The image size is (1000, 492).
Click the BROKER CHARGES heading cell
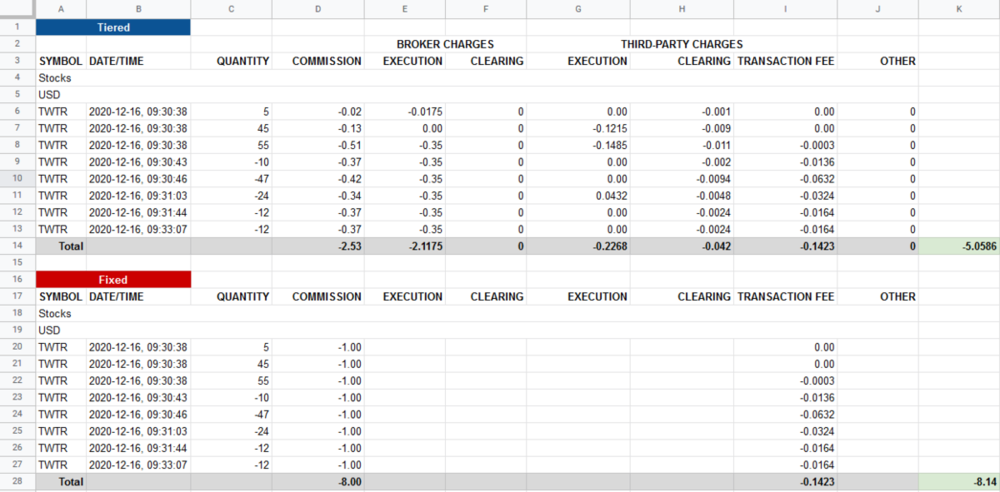[x=445, y=44]
